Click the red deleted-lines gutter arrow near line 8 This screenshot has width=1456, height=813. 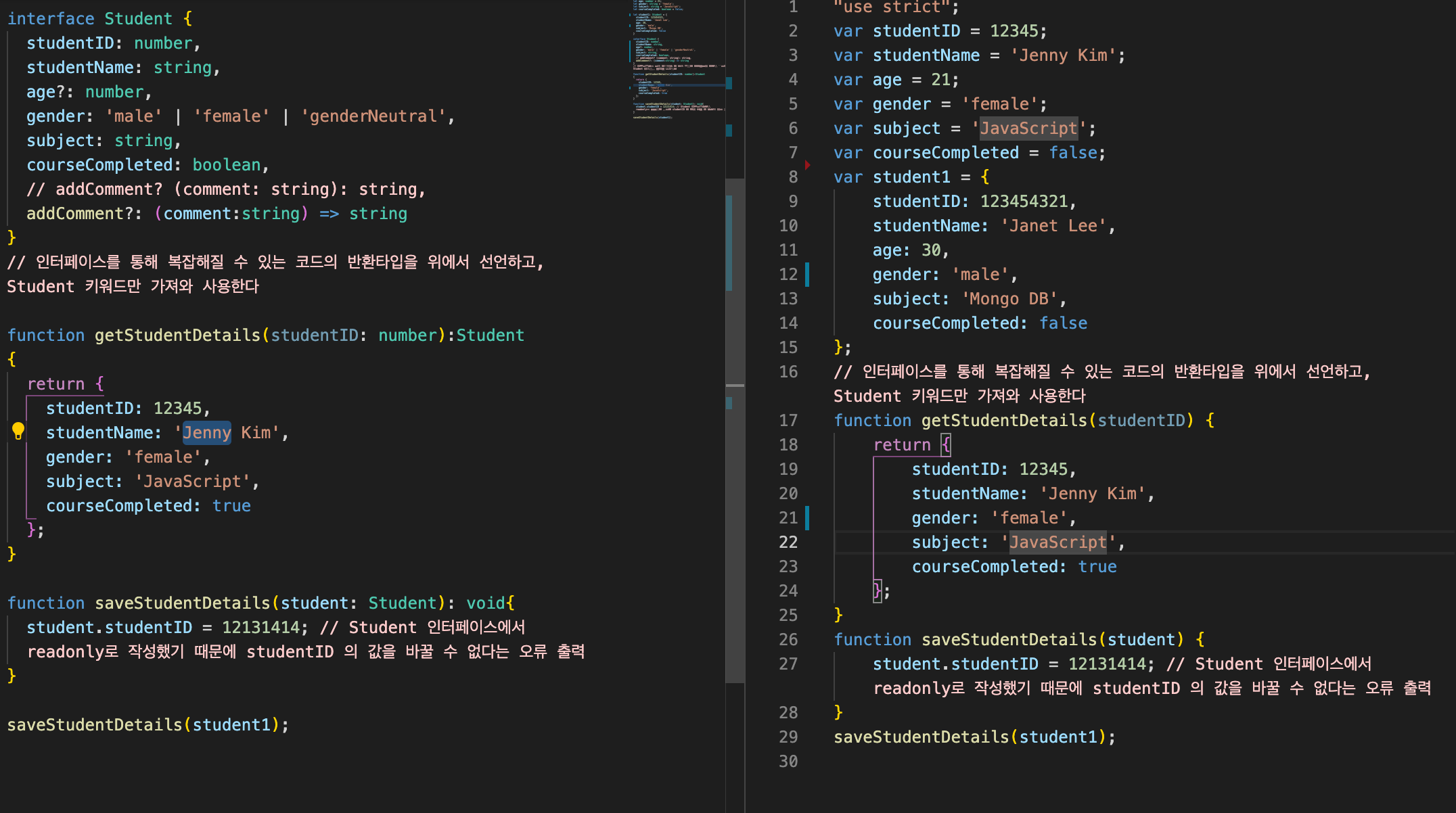(808, 164)
